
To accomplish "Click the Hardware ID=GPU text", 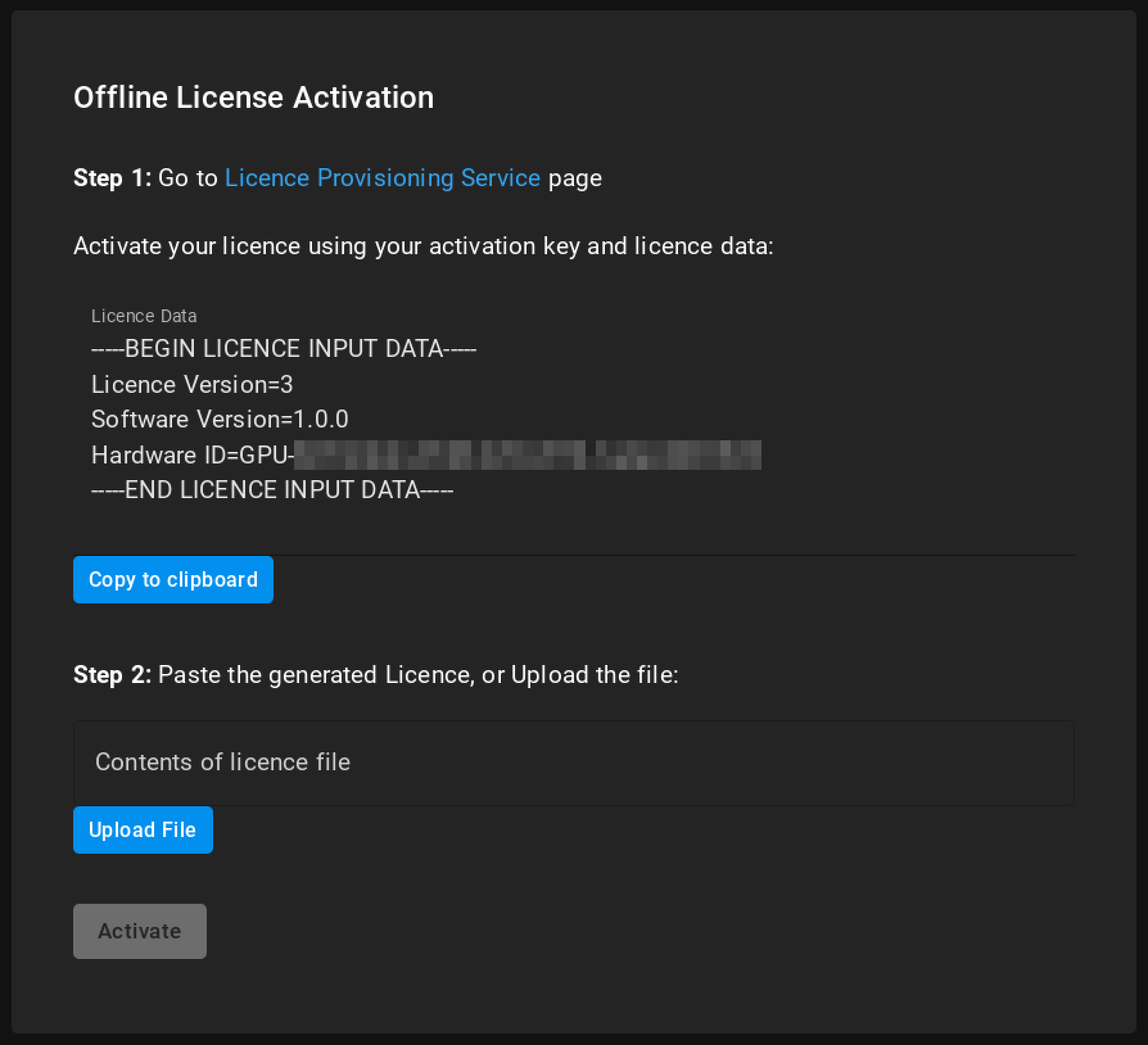I will point(192,455).
